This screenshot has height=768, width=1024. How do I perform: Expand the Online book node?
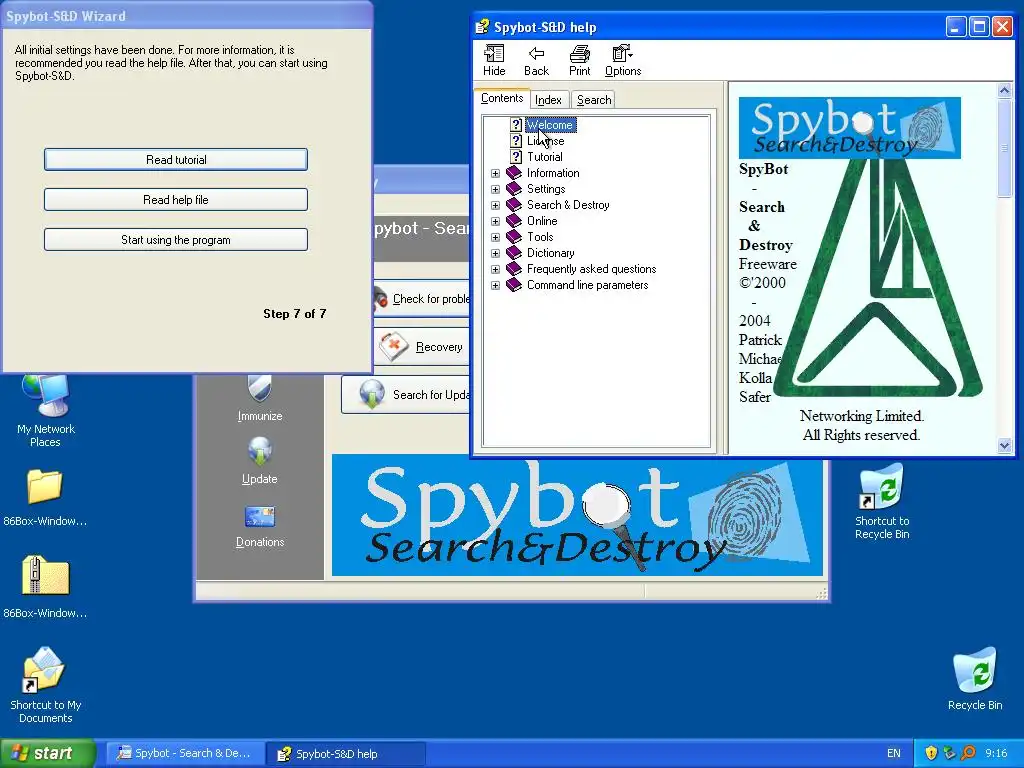click(x=495, y=221)
